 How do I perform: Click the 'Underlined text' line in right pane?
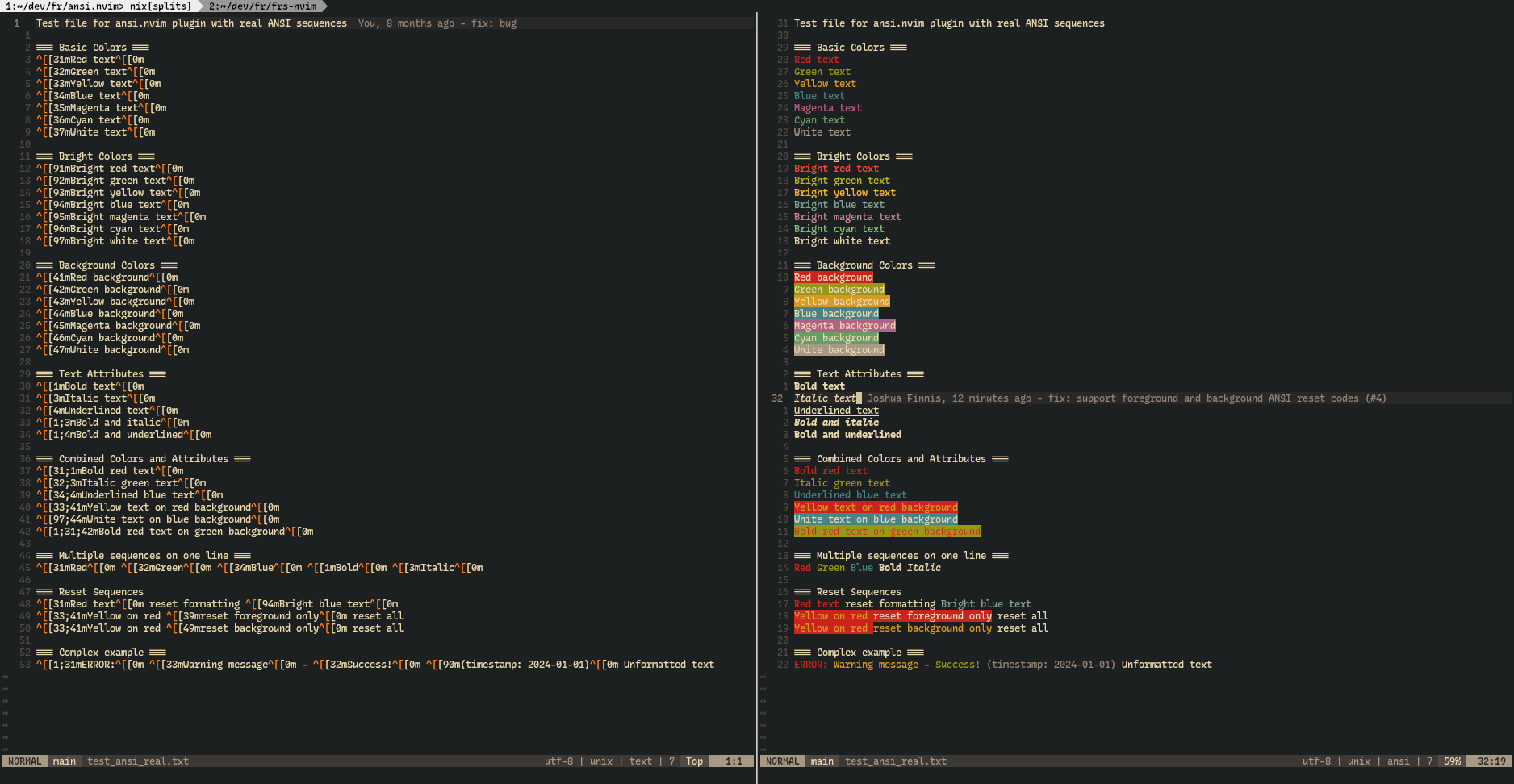[x=836, y=411]
